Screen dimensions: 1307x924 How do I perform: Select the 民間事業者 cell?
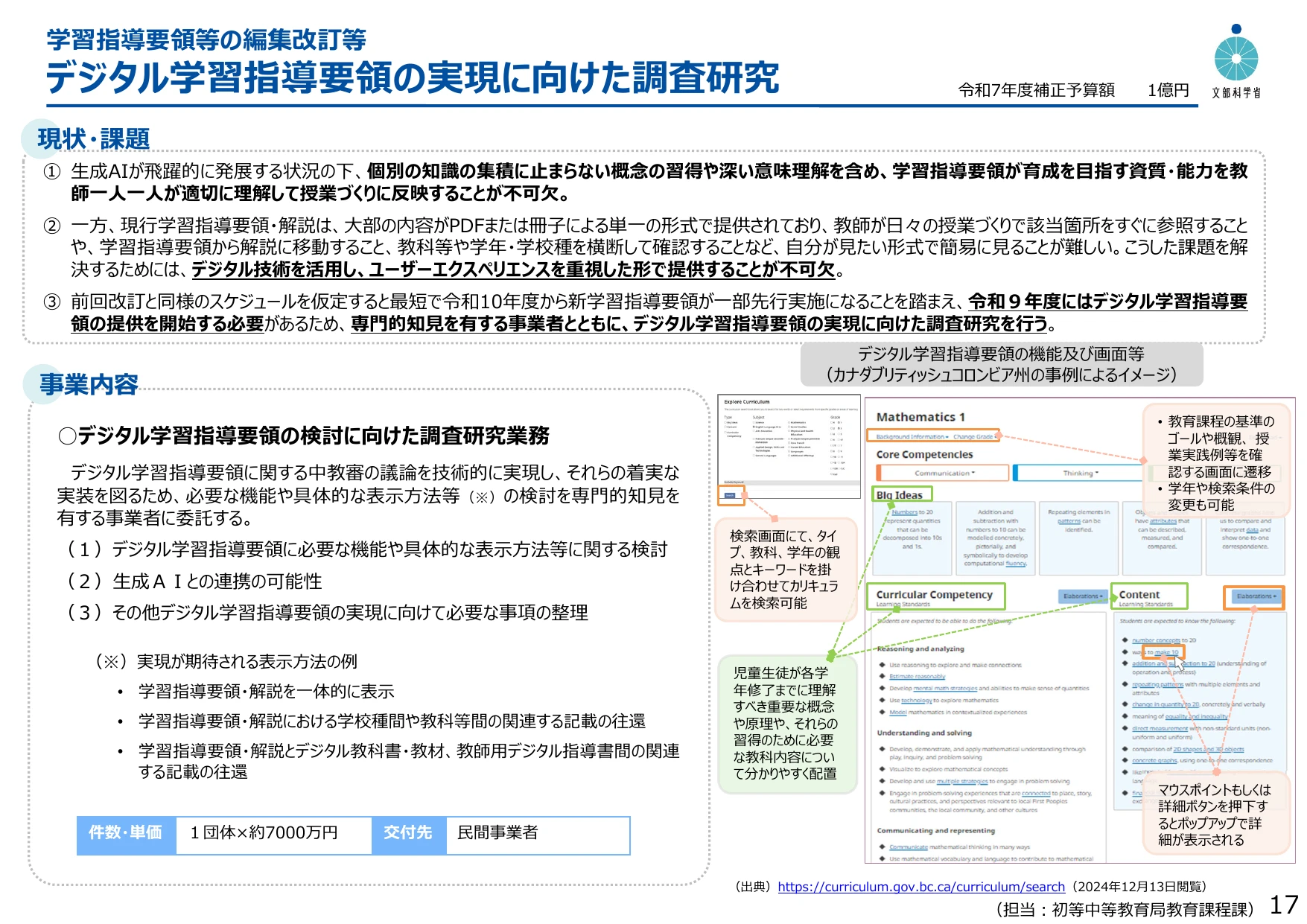click(537, 835)
